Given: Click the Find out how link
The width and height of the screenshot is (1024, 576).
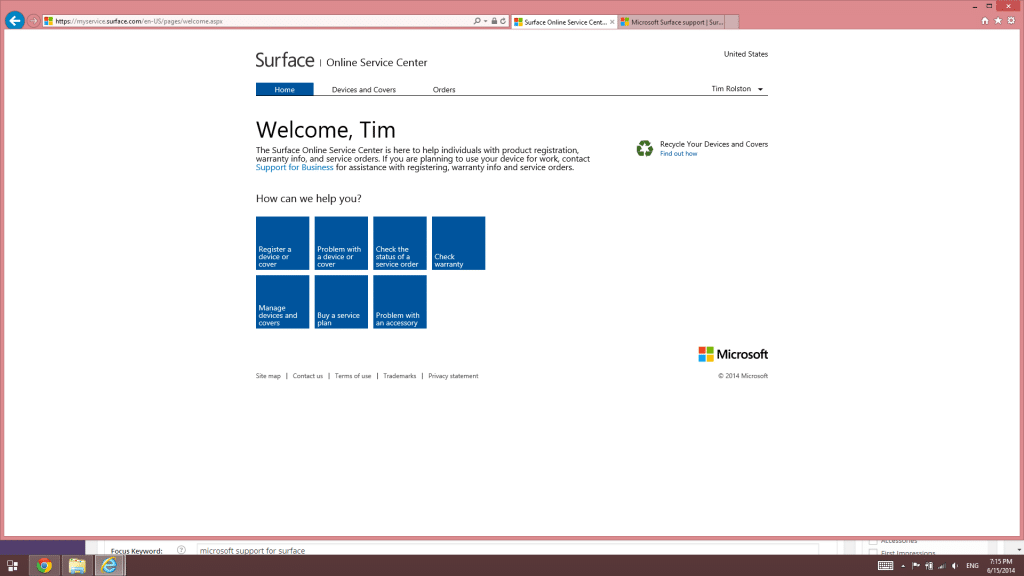Looking at the screenshot, I should pos(679,153).
